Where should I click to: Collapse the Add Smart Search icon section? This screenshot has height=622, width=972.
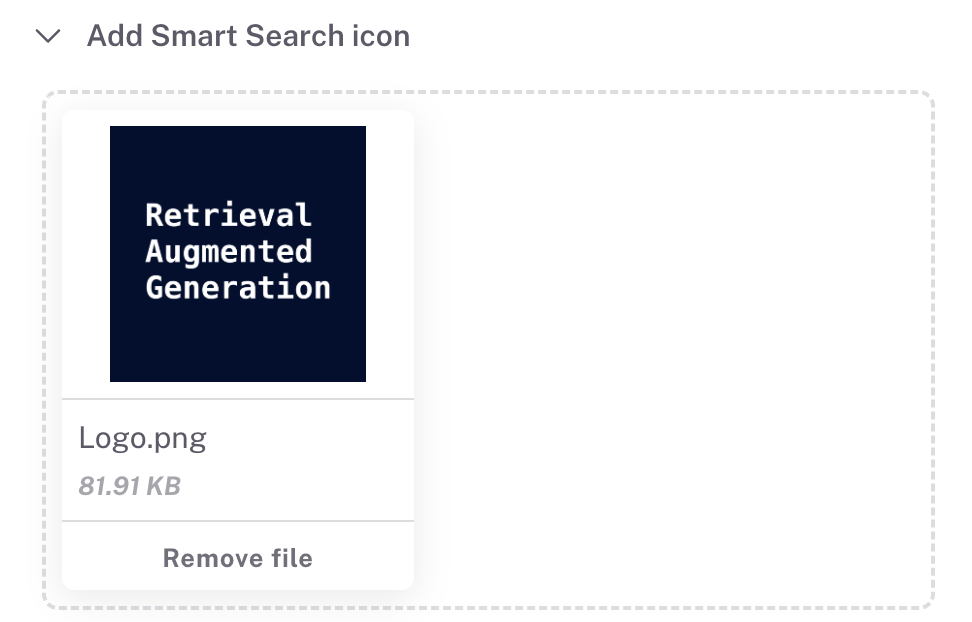click(x=48, y=37)
